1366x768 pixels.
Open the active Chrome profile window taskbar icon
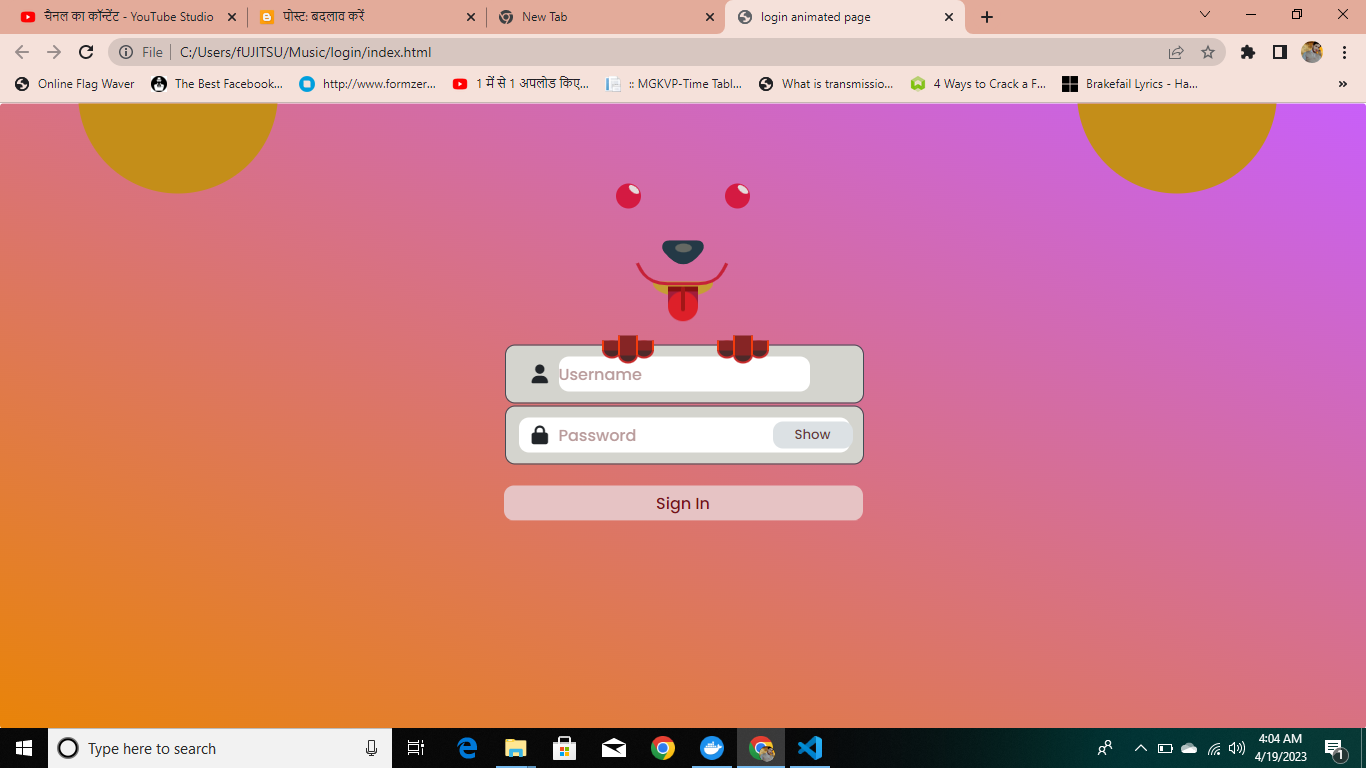tap(762, 748)
